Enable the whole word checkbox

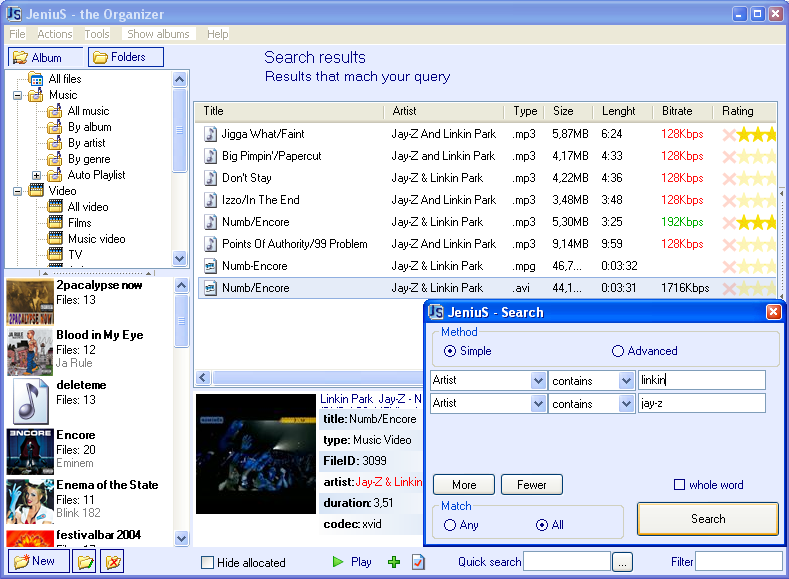pyautogui.click(x=679, y=484)
